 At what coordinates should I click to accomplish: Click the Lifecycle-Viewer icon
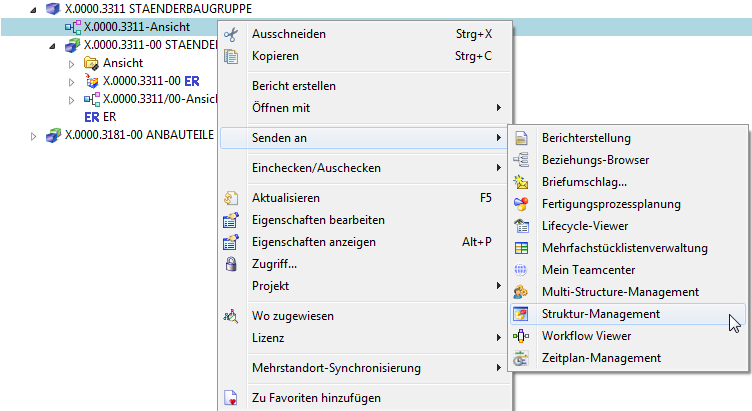pyautogui.click(x=520, y=226)
